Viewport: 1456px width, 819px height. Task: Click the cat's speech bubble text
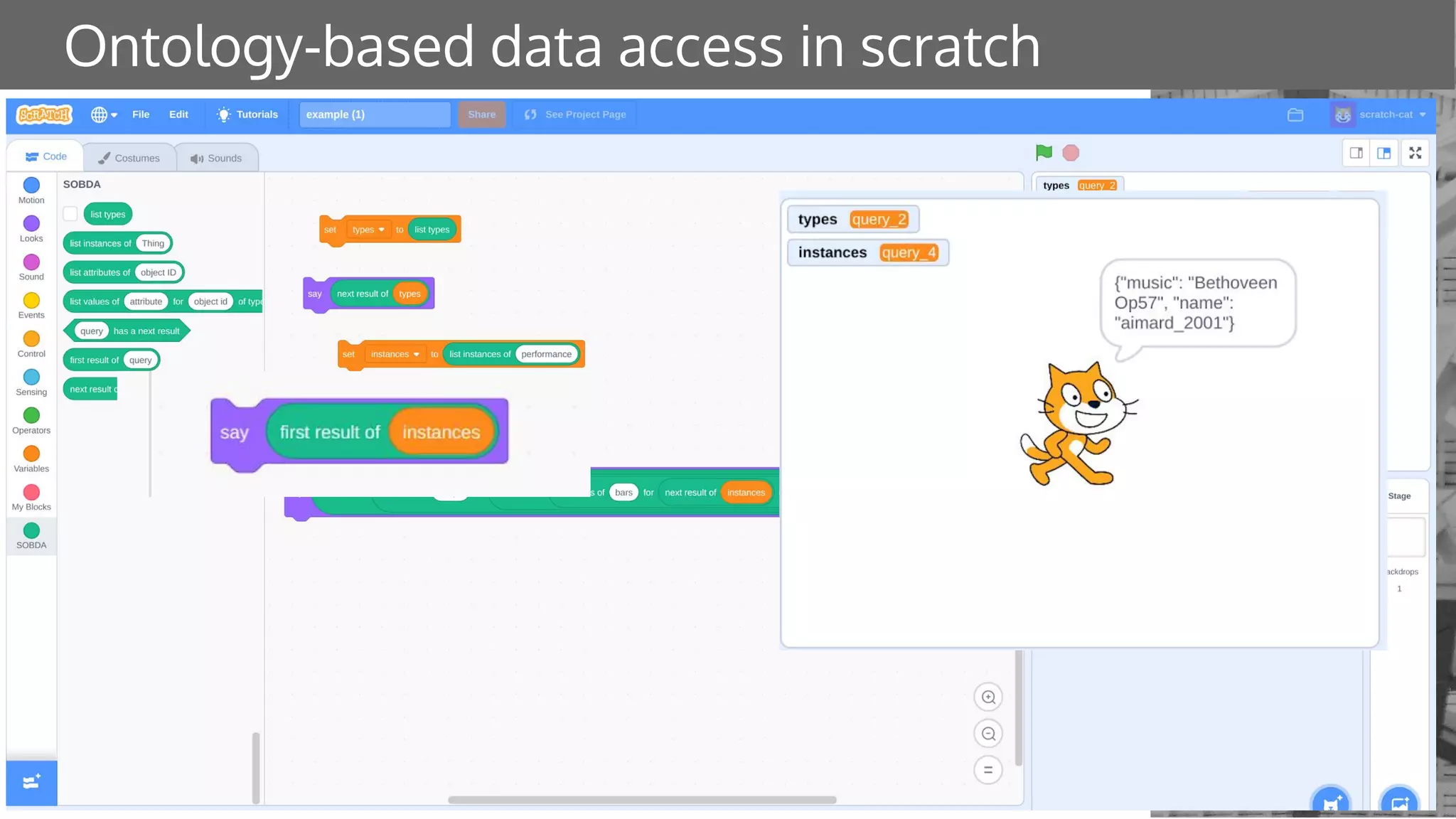(x=1196, y=303)
